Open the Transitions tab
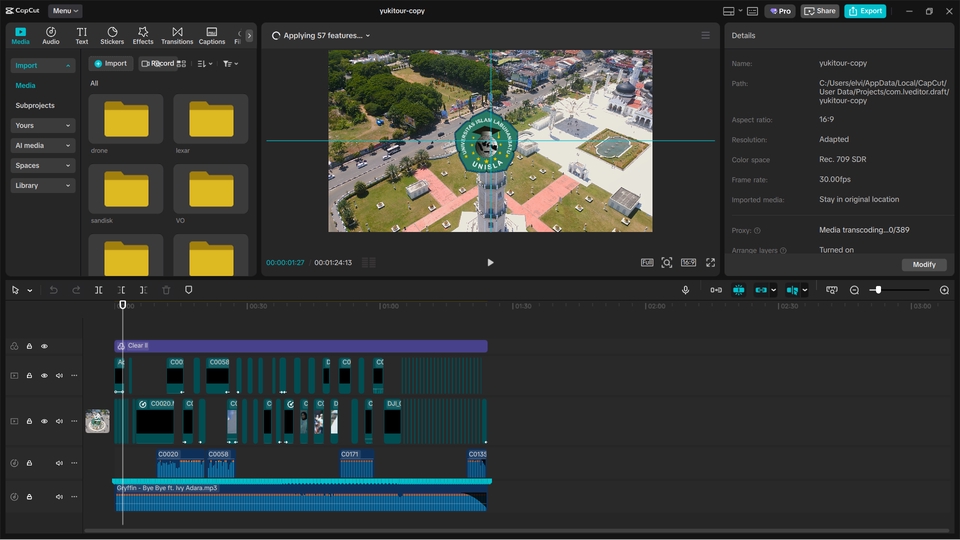960x540 pixels. click(177, 36)
